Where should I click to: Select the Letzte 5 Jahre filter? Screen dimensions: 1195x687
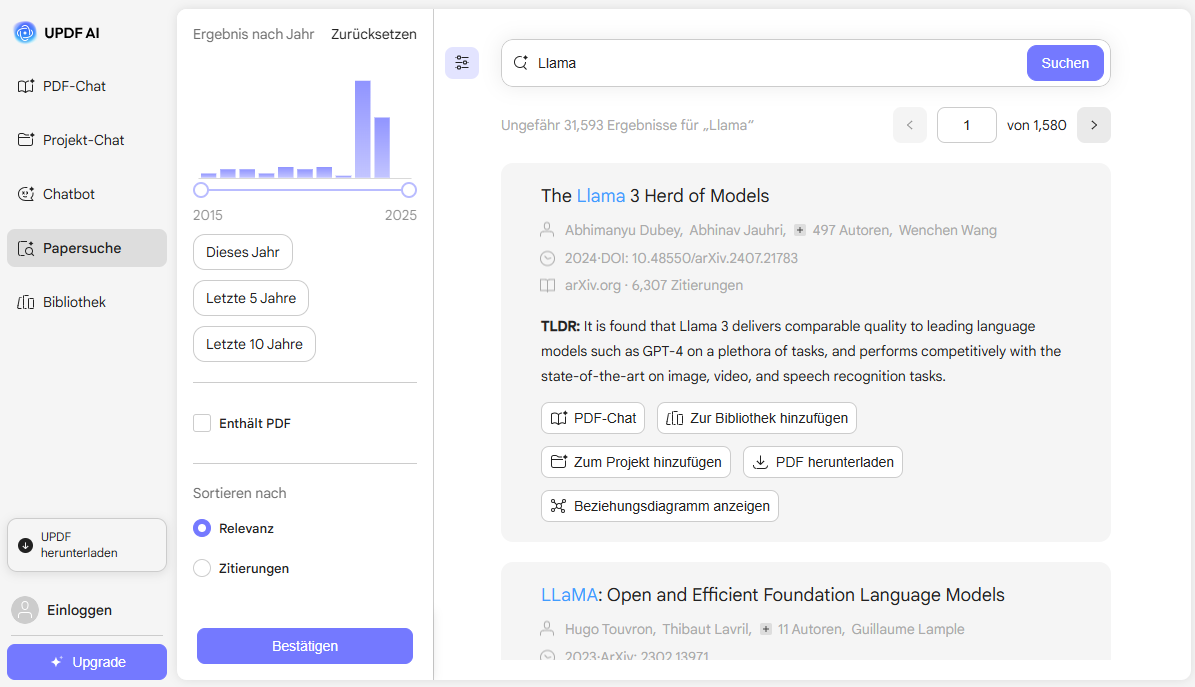click(251, 298)
